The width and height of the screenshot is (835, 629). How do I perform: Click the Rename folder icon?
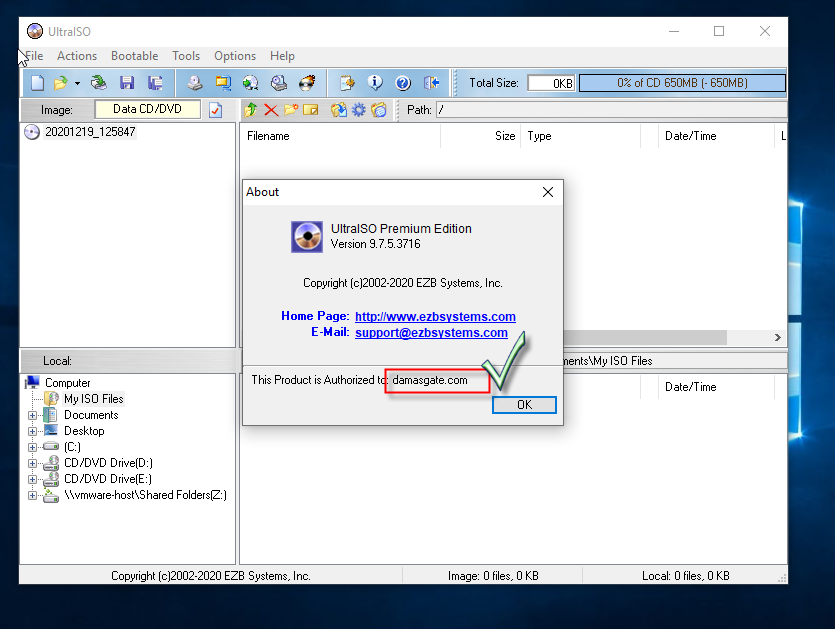click(x=310, y=110)
